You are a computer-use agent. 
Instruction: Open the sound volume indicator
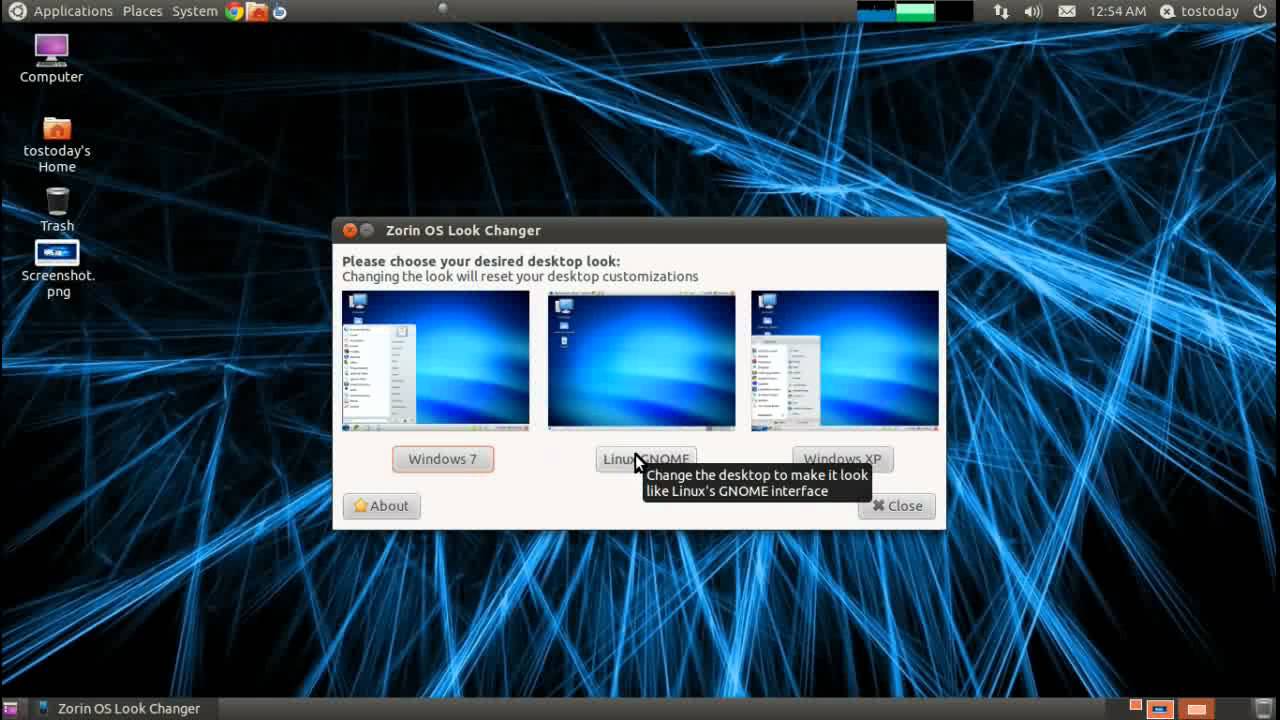tap(1033, 11)
